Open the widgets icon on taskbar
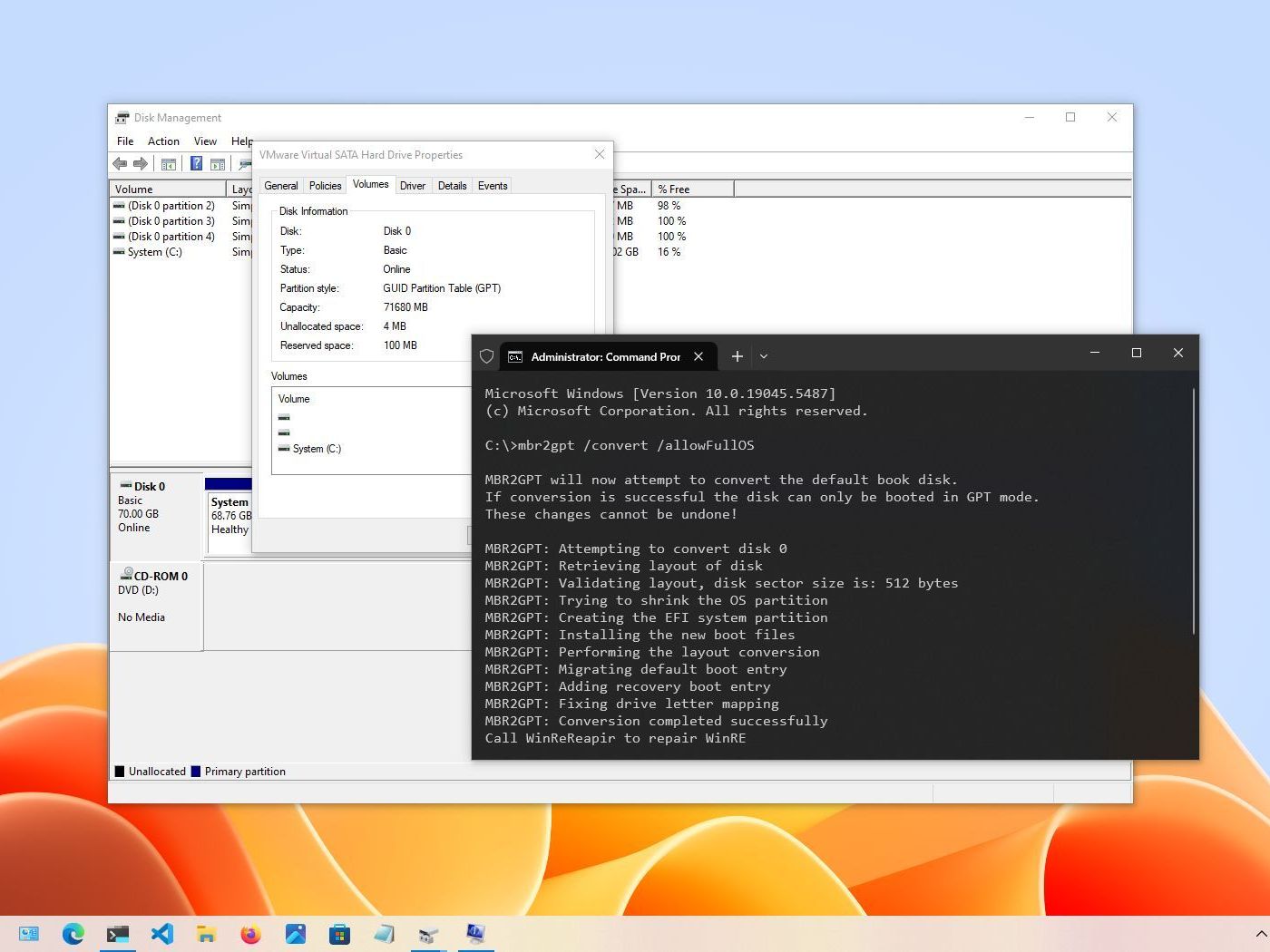The height and width of the screenshot is (952, 1270). click(29, 933)
